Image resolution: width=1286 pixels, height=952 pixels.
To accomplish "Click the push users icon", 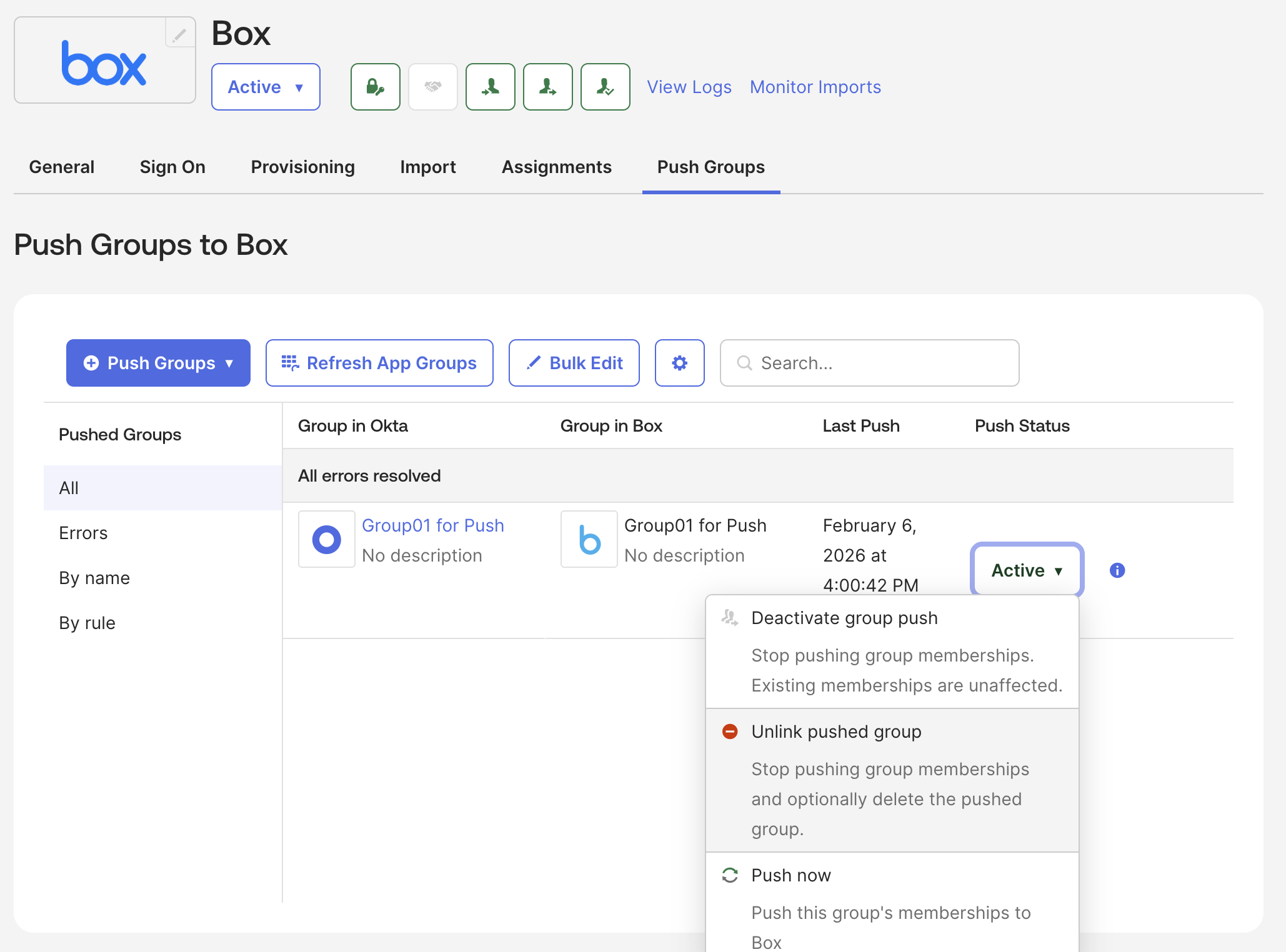I will click(547, 87).
